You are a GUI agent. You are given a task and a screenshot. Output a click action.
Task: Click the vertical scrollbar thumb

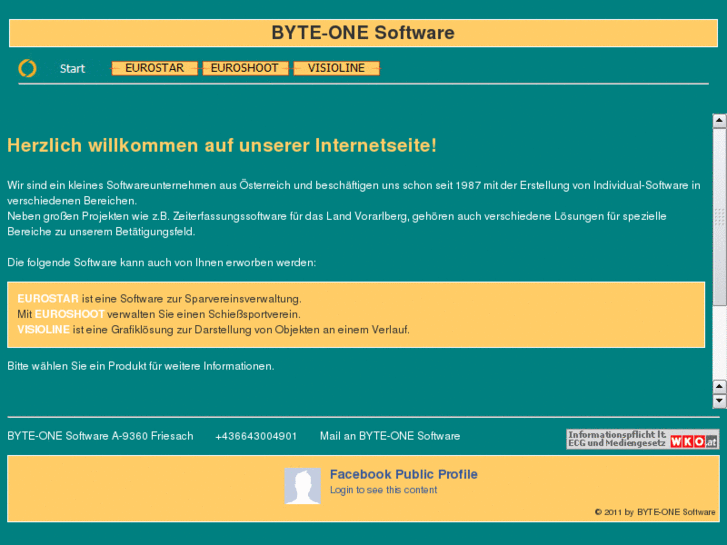point(719,217)
